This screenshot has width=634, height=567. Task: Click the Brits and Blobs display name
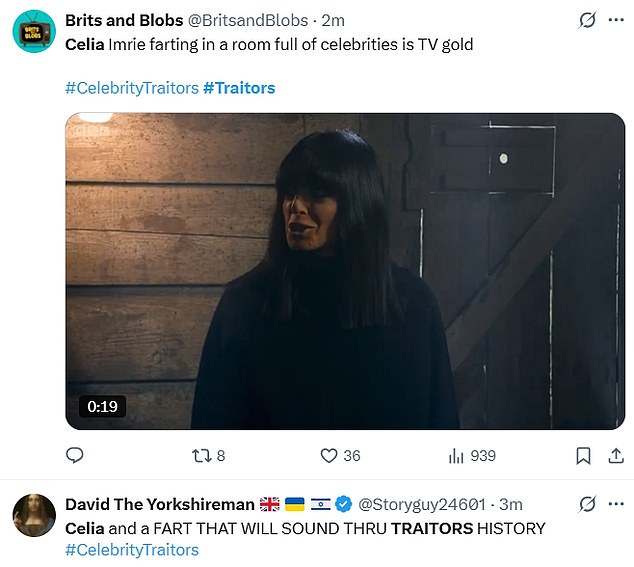(x=124, y=21)
